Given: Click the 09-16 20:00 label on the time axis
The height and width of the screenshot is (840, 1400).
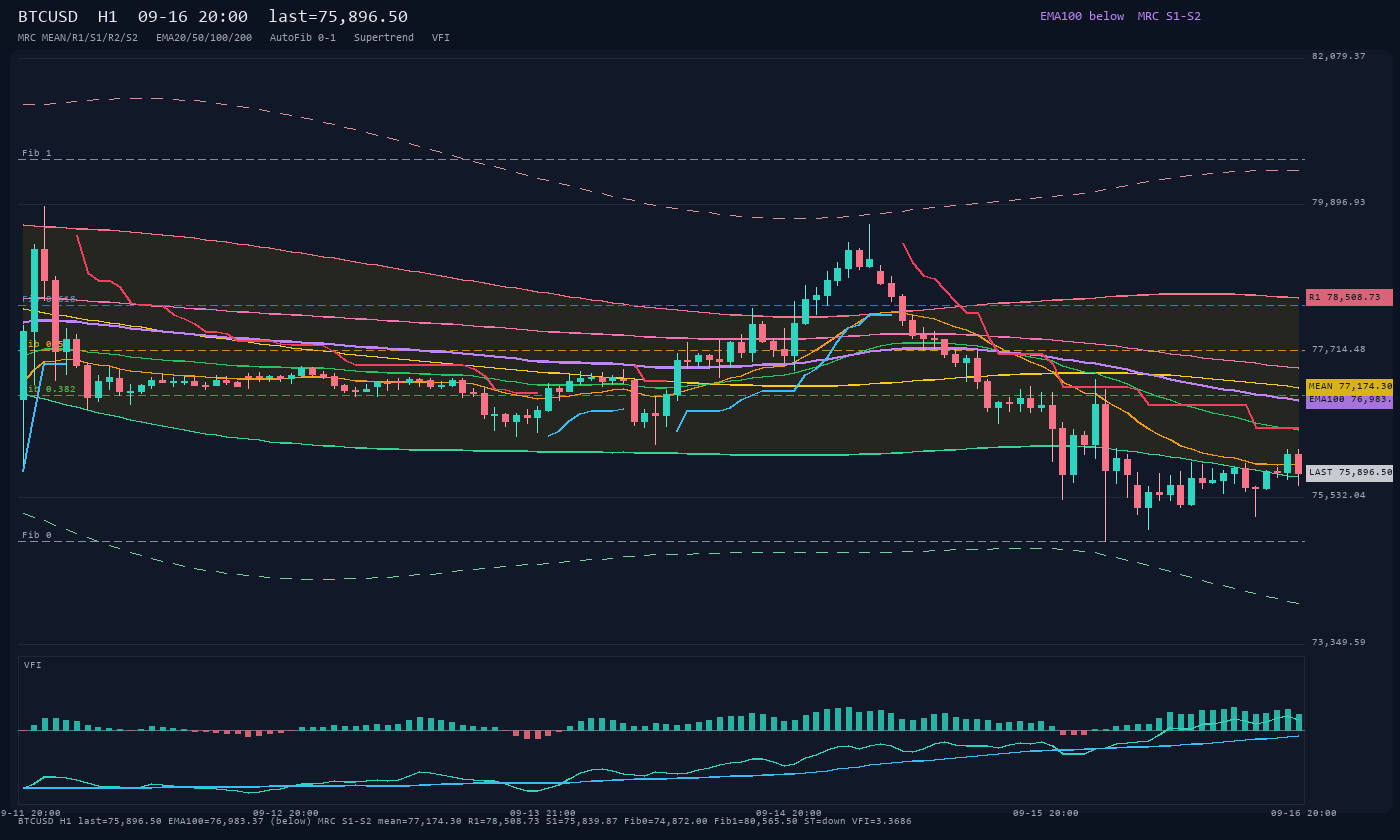Looking at the screenshot, I should (x=1303, y=813).
